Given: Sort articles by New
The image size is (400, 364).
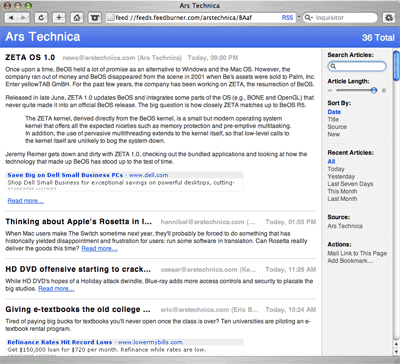Looking at the screenshot, I should 333,134.
